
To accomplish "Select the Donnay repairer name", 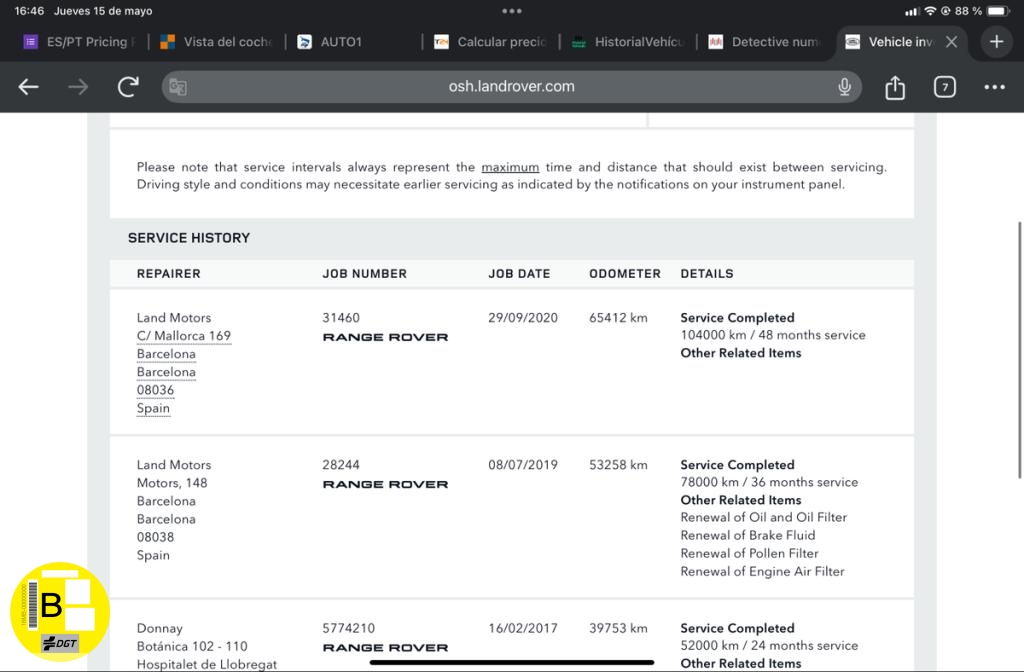I will click(159, 628).
